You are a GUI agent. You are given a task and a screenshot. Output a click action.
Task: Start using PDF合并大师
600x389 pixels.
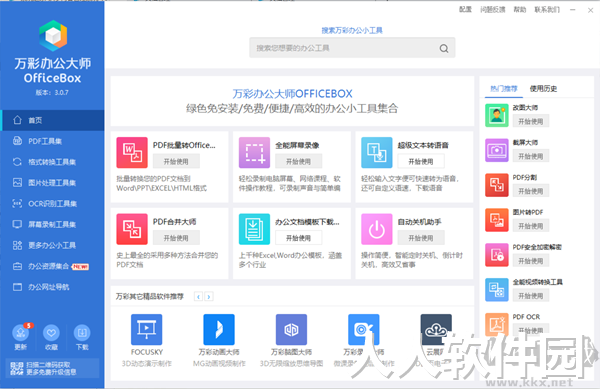[176, 238]
